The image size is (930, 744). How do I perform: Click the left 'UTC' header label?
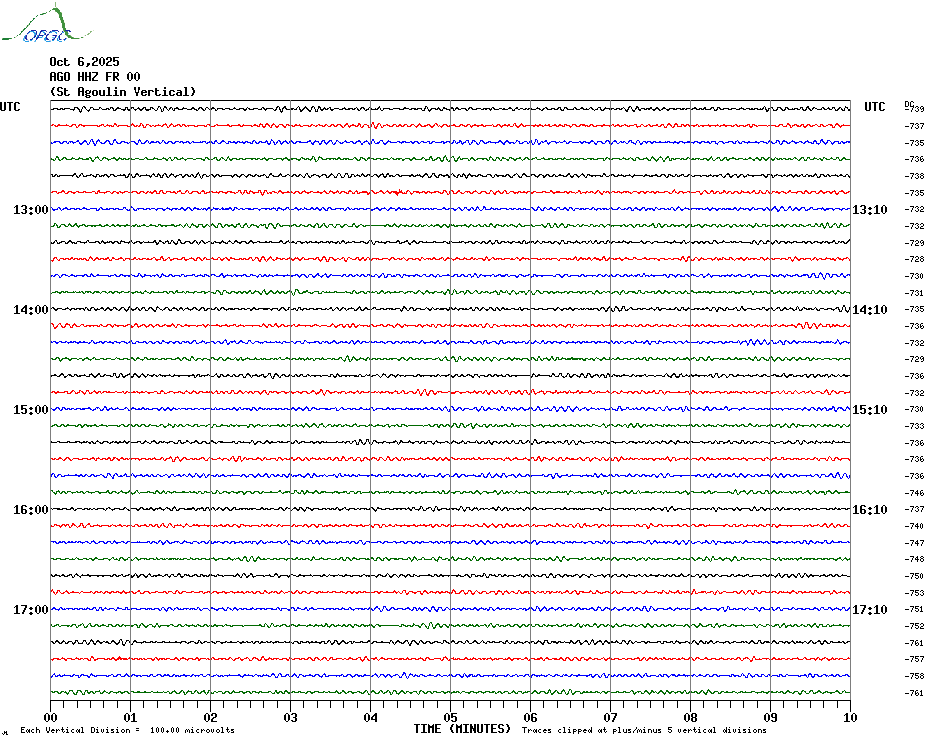pos(10,107)
